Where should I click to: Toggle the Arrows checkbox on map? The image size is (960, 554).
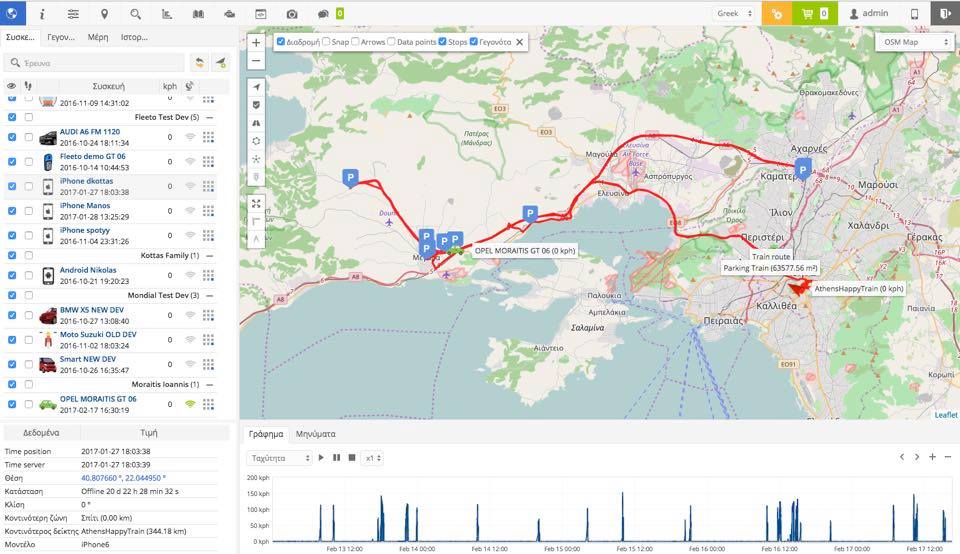click(x=357, y=42)
